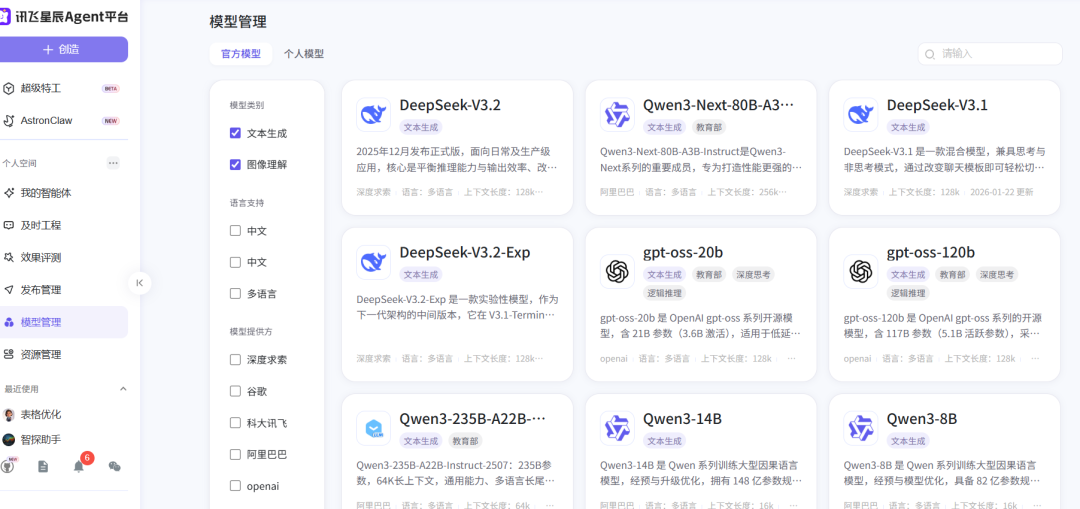The height and width of the screenshot is (509, 1080).
Task: Collapse the sidebar with the arrow button
Action: 140,282
